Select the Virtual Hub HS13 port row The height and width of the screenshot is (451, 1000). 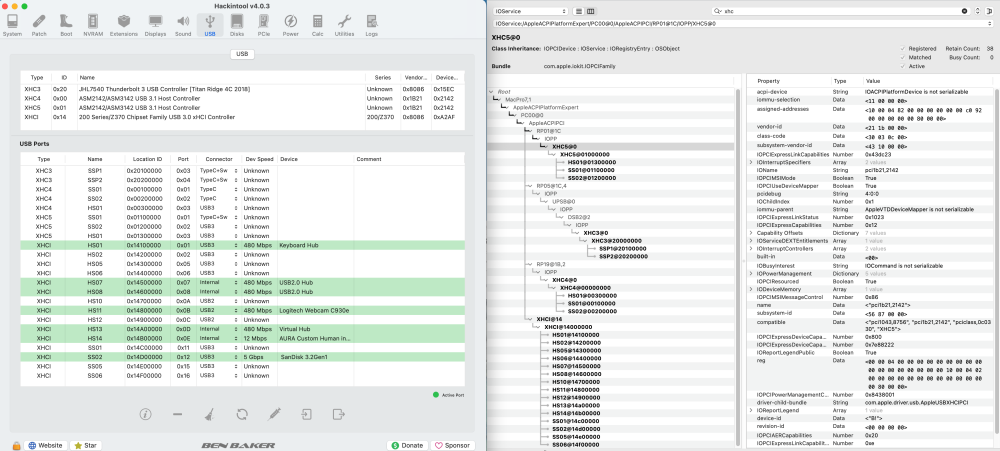point(242,329)
